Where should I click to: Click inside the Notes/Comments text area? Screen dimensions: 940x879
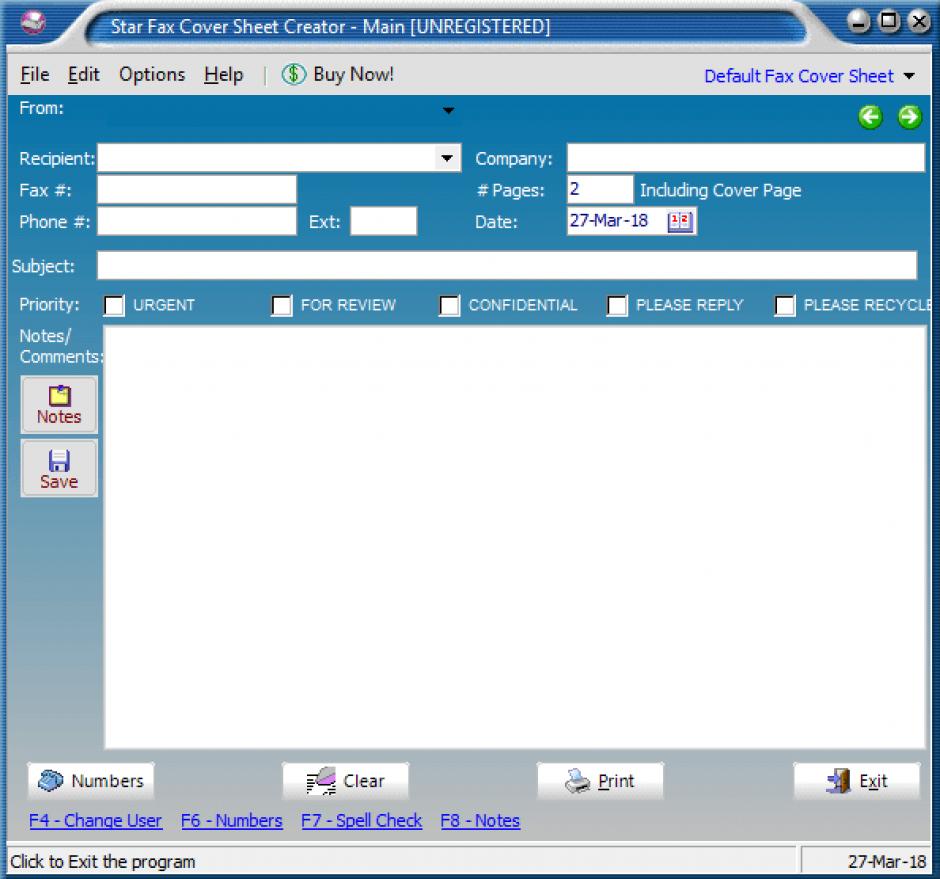pos(516,537)
